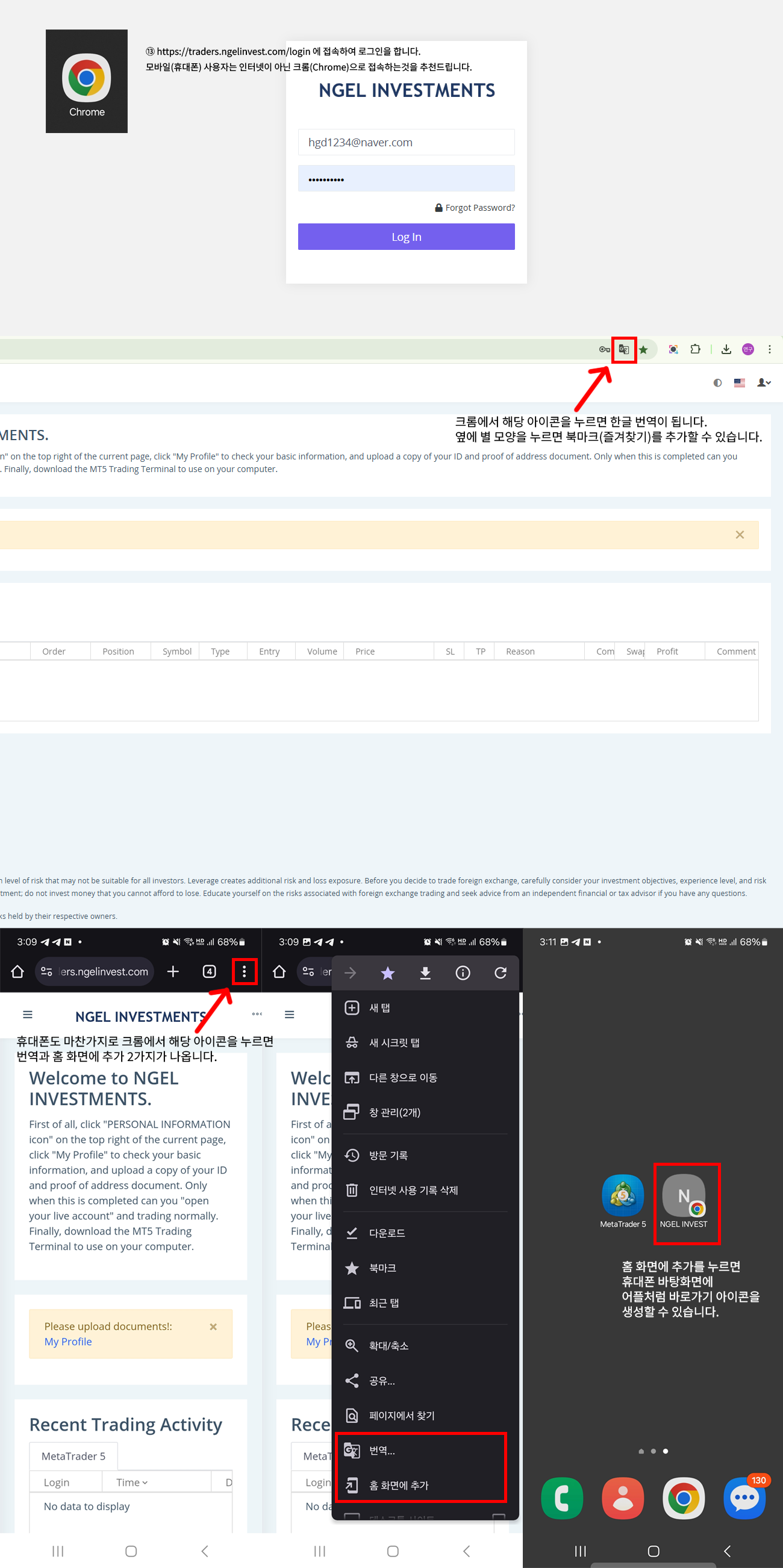Tap the page info icon in Chrome menu

click(463, 972)
